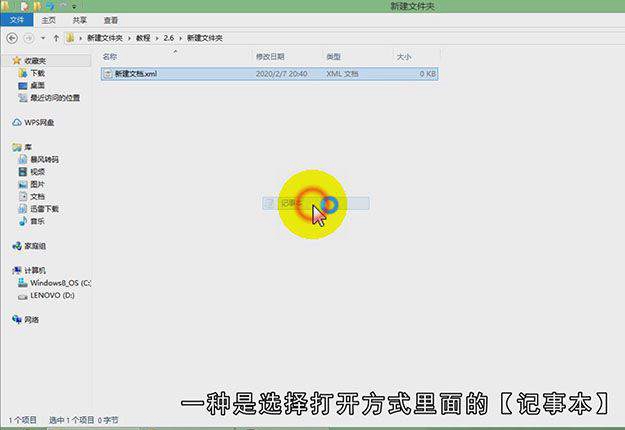Open 文档 library
625x430 pixels.
(x=37, y=196)
